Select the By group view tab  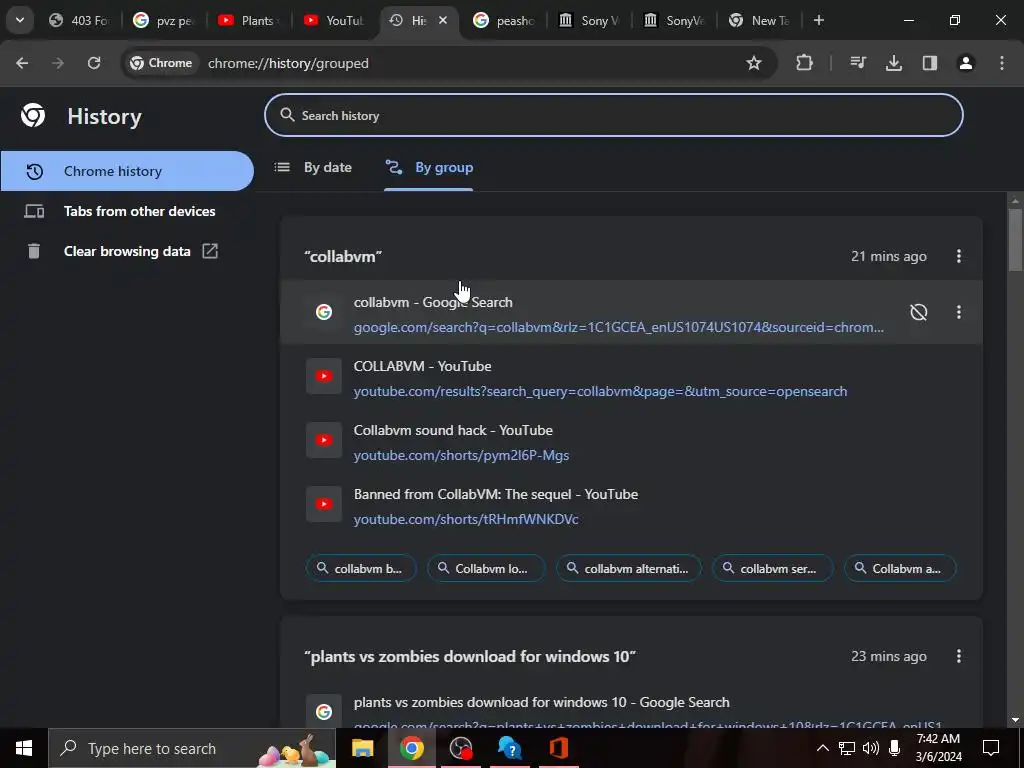429,167
